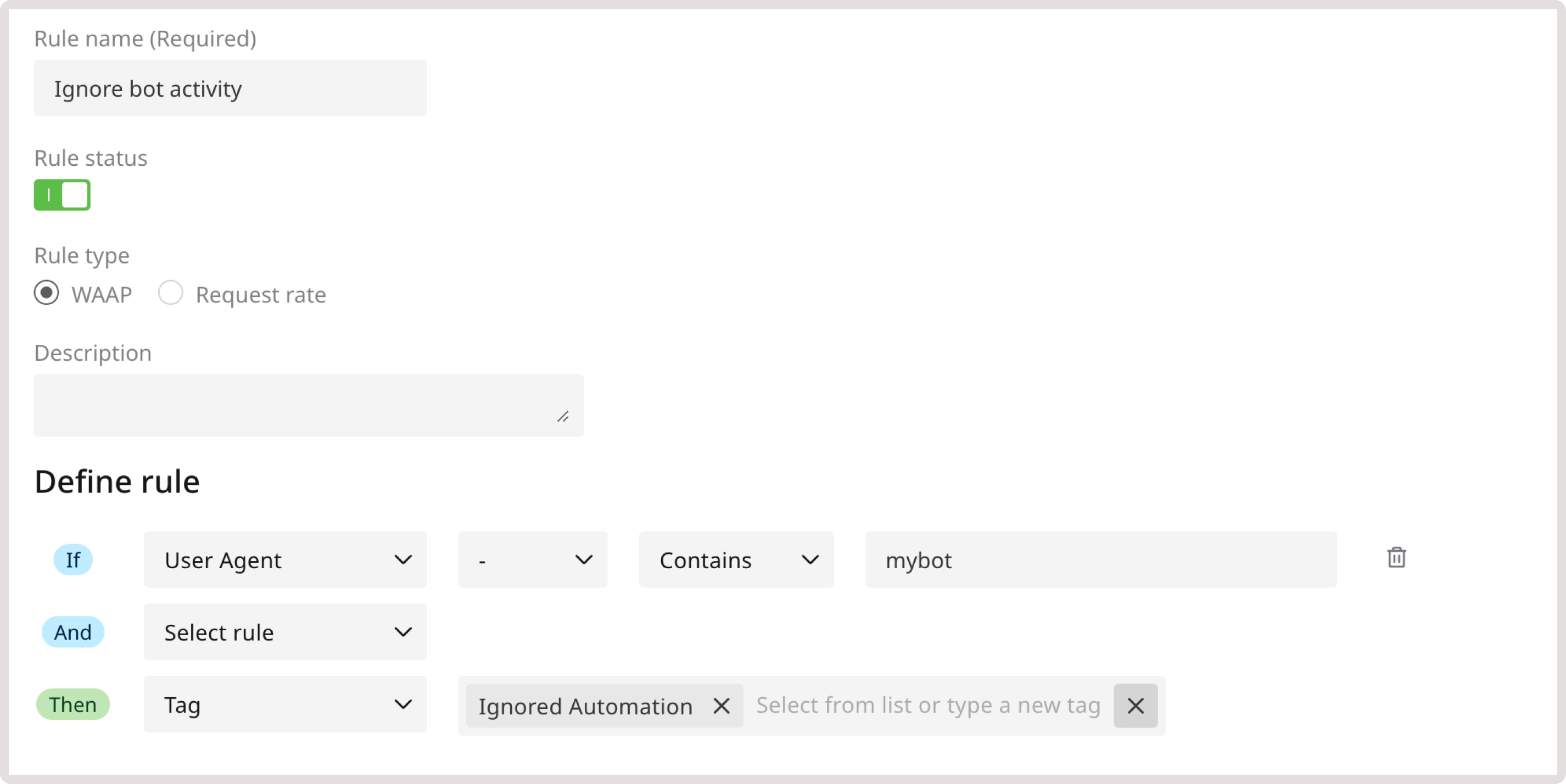Click inside the Description text area
Viewport: 1566px width, 784px height.
pos(308,405)
